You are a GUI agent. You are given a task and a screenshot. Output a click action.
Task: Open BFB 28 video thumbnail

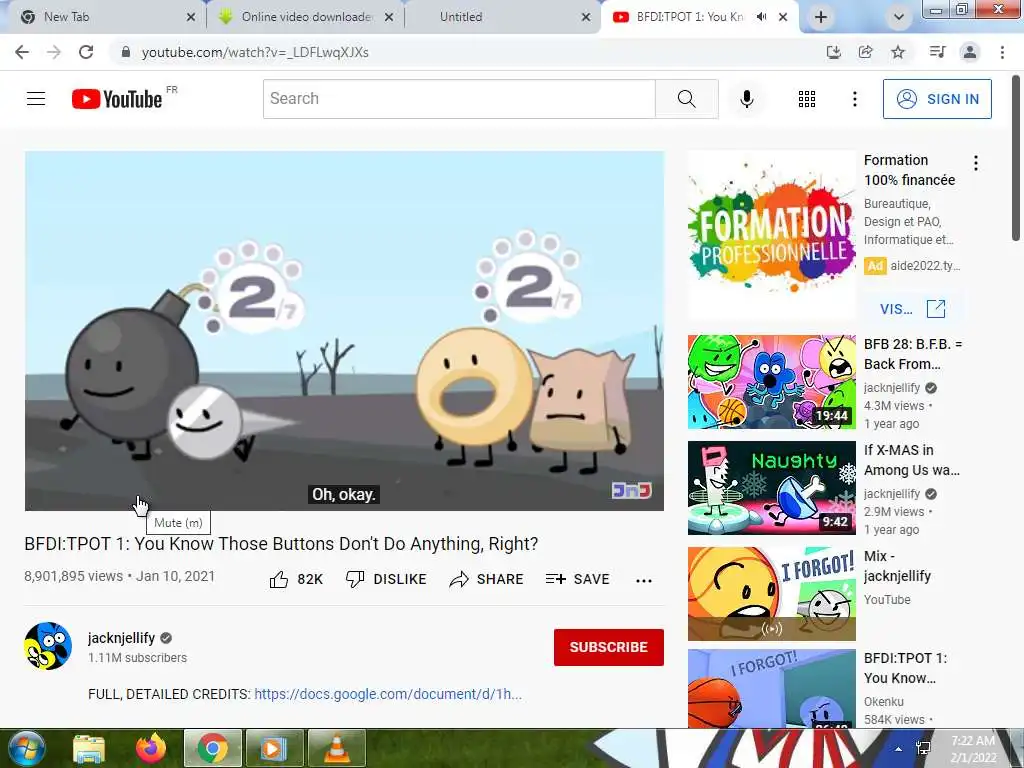[x=771, y=382]
